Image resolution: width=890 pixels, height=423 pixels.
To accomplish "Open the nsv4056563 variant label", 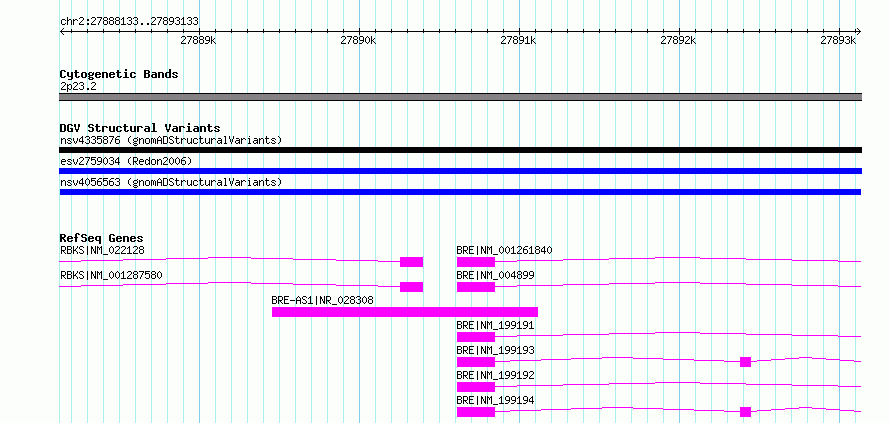I will point(171,182).
